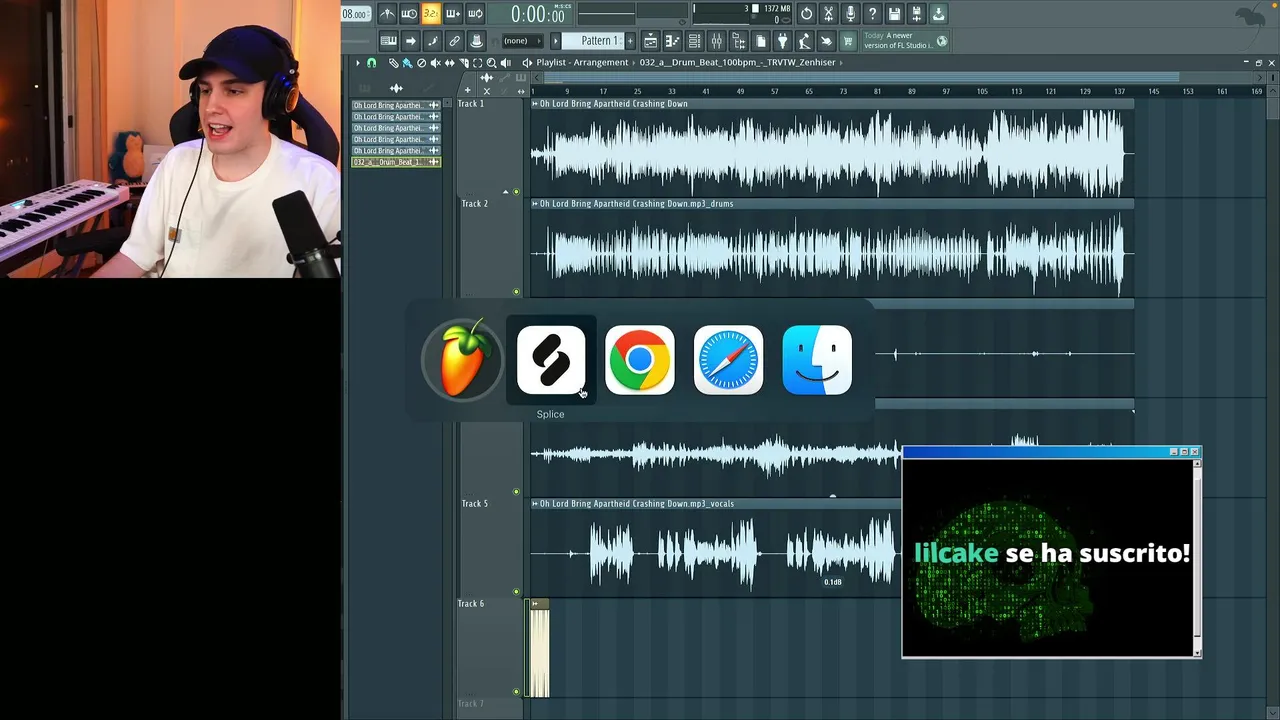
Task: Click the tempo value 08.000
Action: [354, 14]
